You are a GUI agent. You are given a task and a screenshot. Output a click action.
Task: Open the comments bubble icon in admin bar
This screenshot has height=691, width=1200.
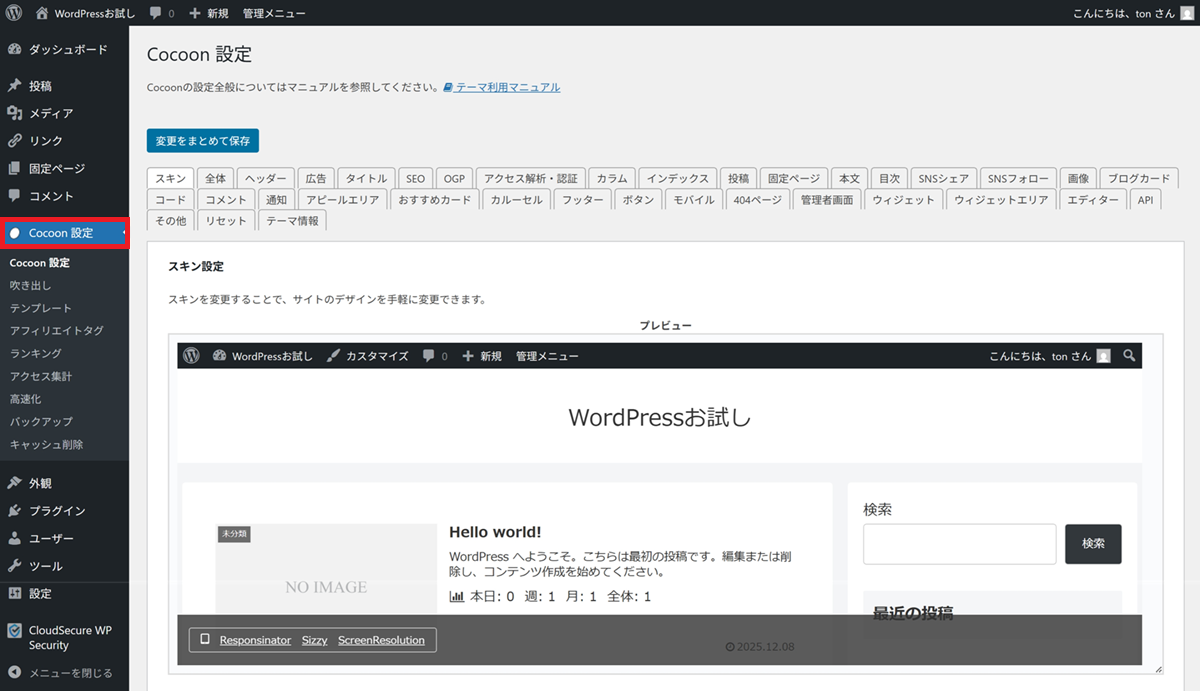[155, 13]
